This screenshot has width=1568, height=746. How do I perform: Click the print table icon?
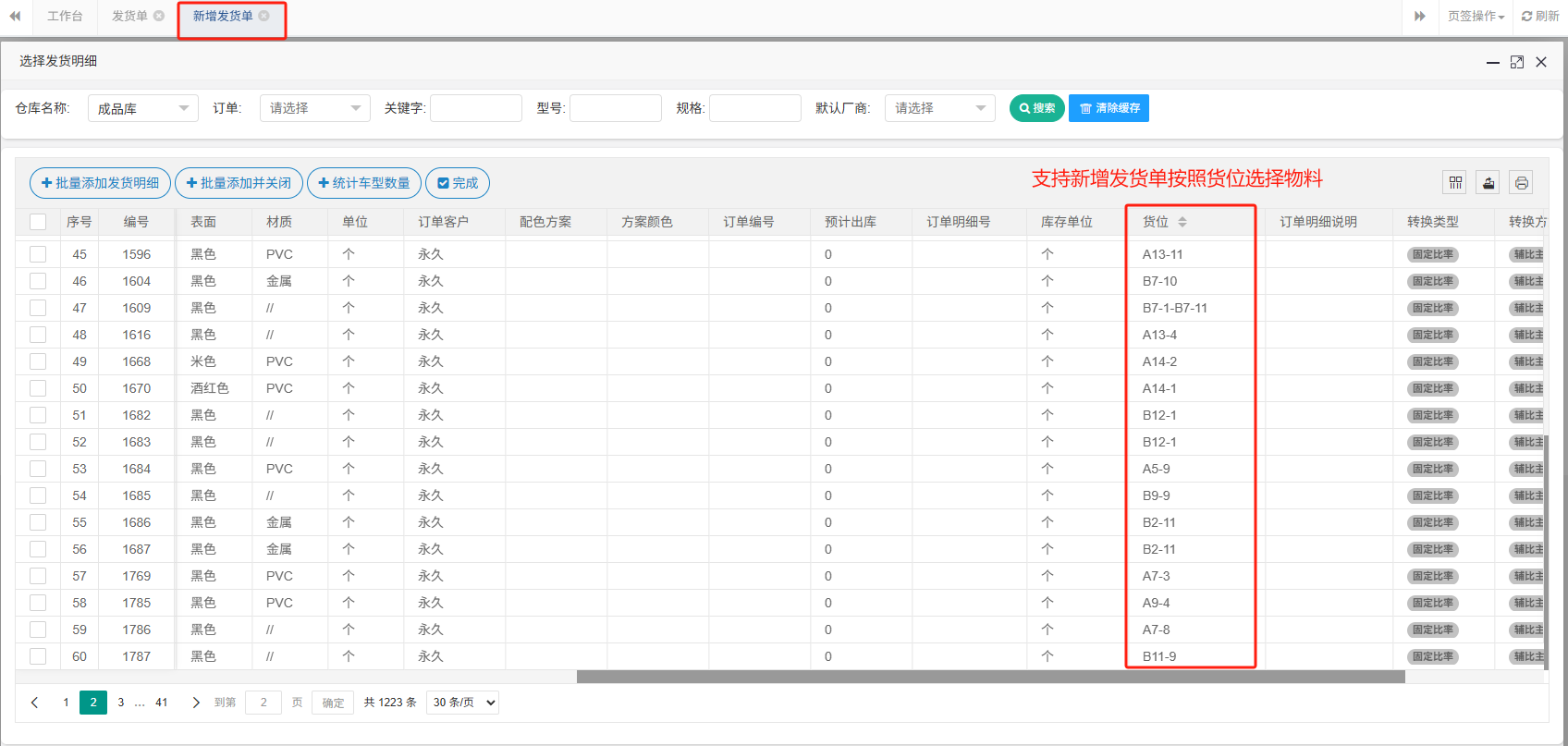coord(1521,183)
